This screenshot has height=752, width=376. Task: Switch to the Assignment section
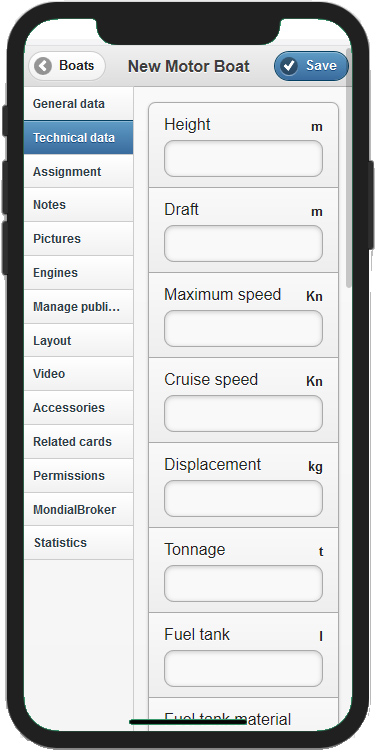[79, 171]
